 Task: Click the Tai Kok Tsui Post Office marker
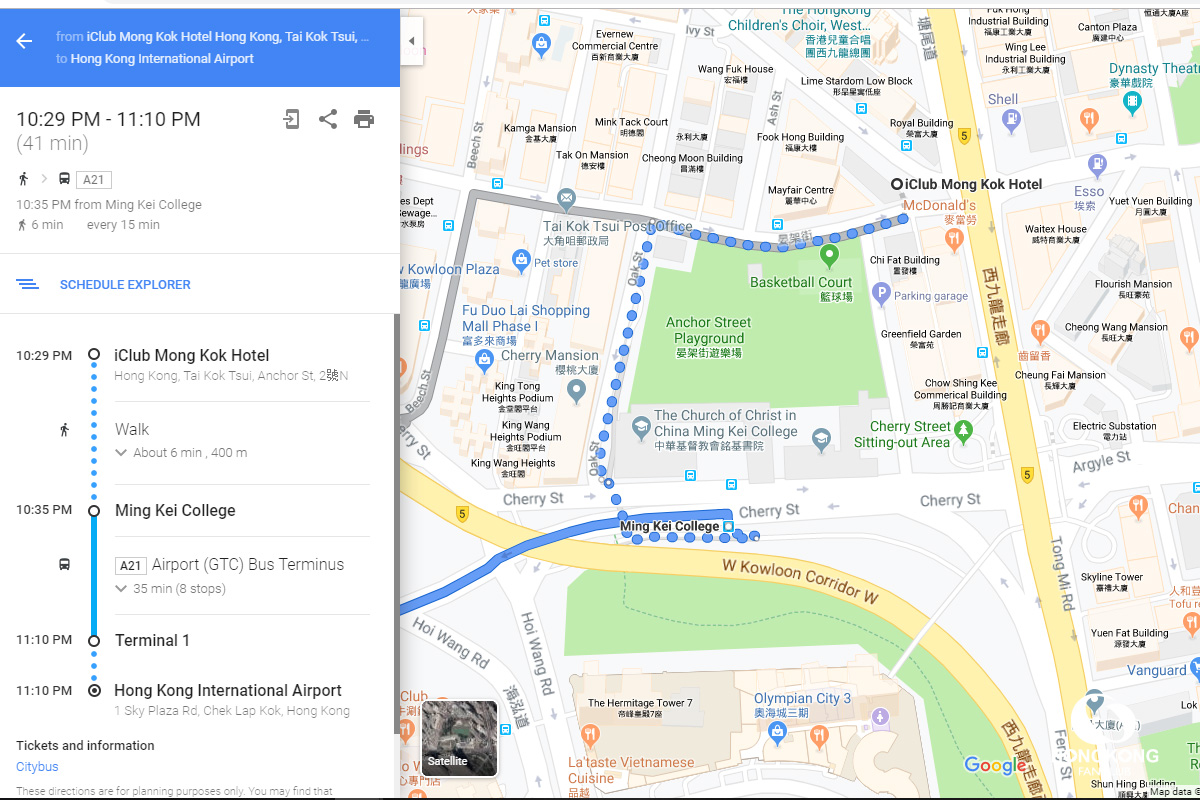566,198
